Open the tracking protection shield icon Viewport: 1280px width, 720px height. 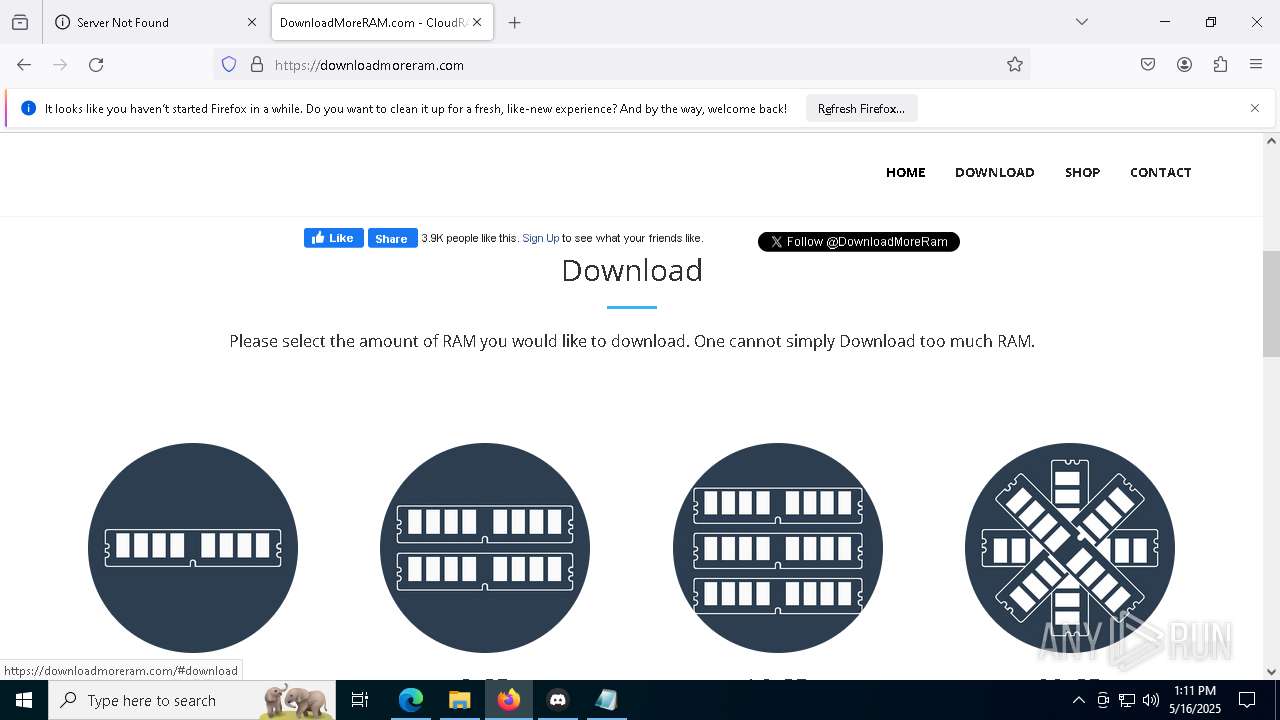click(229, 65)
